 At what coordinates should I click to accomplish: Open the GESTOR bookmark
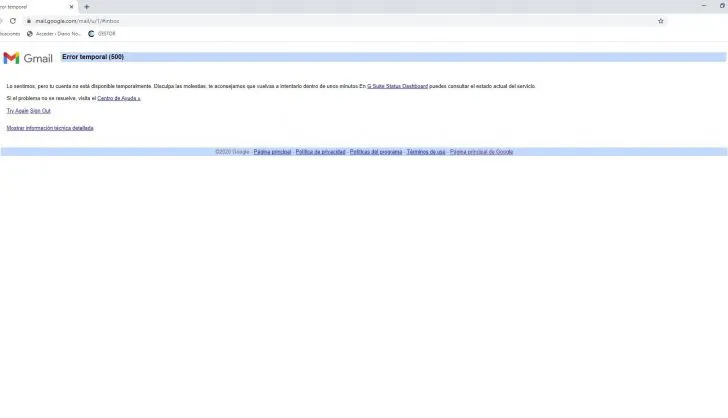click(x=102, y=34)
